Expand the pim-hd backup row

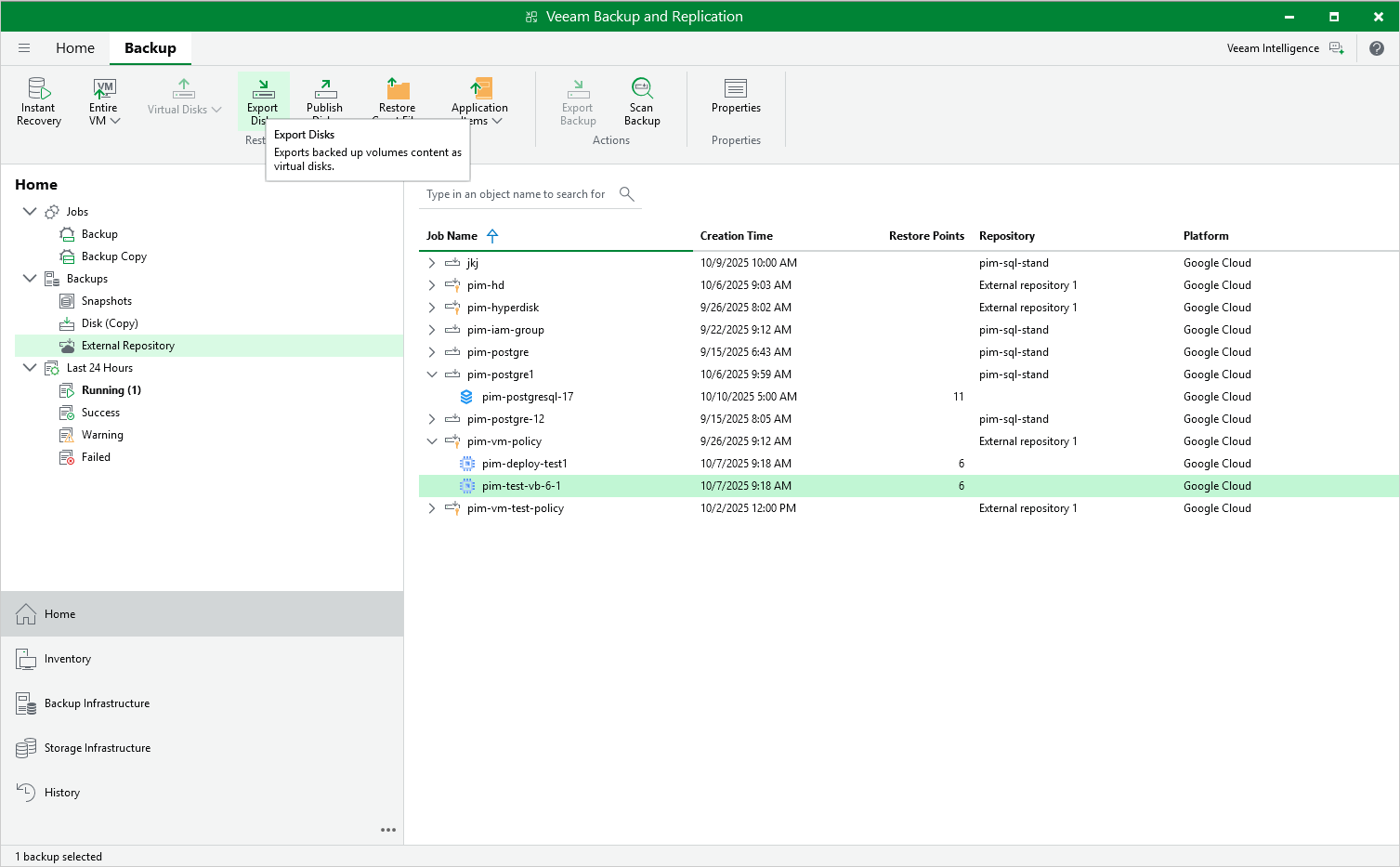[432, 285]
